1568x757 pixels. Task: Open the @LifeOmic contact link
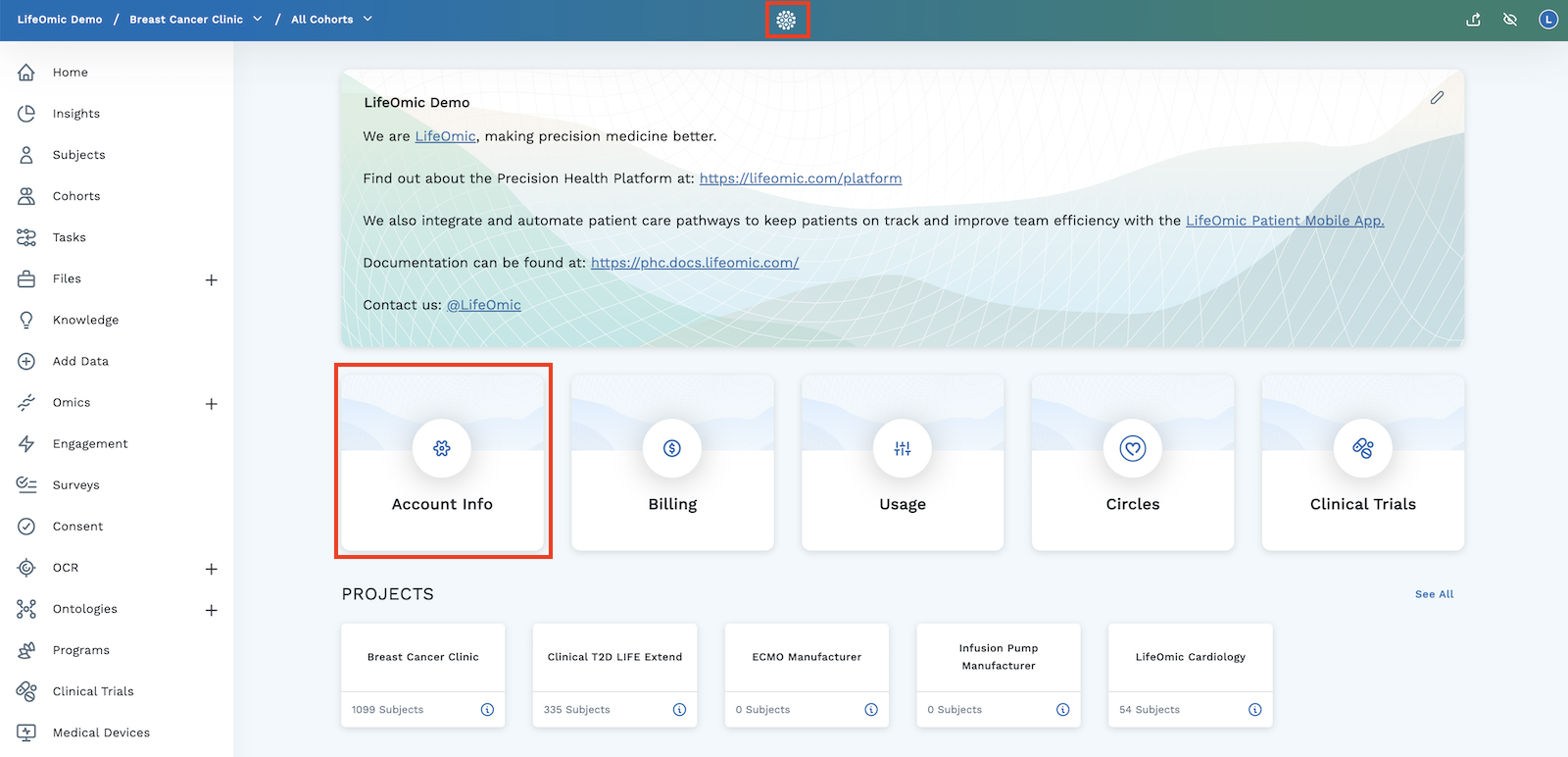pyautogui.click(x=484, y=305)
